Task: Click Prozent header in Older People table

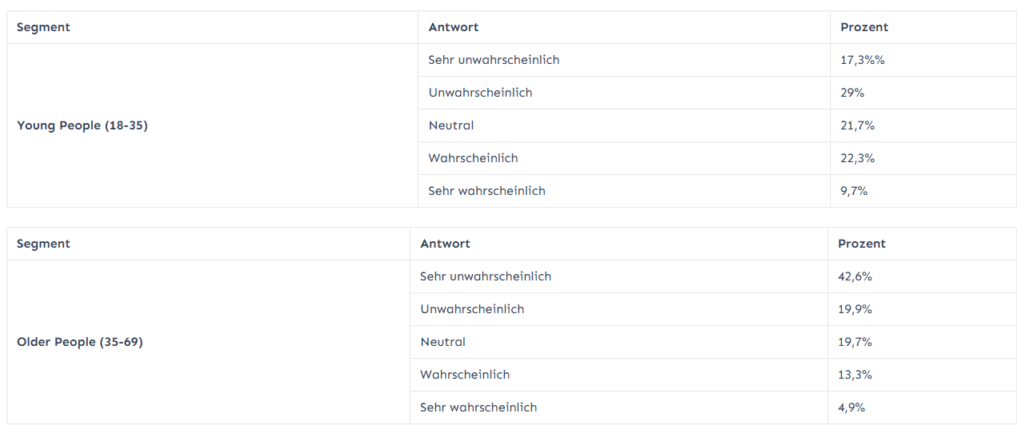Action: pyautogui.click(x=862, y=243)
